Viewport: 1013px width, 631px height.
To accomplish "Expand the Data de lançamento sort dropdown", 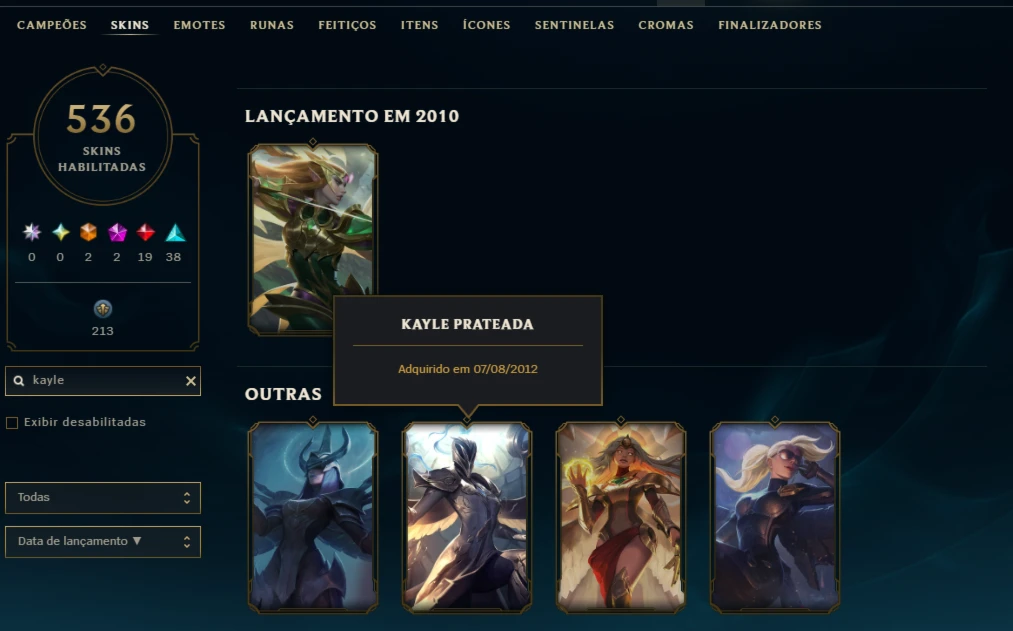I will point(103,541).
